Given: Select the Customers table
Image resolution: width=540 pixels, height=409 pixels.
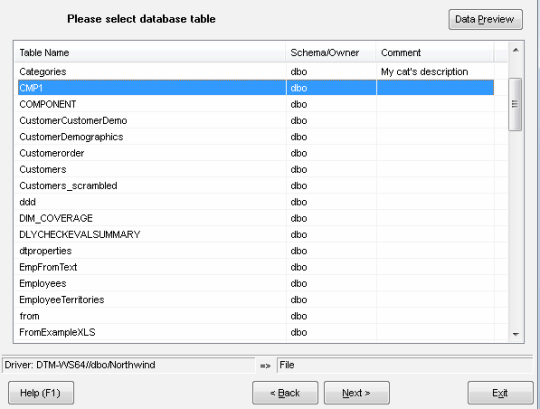Looking at the screenshot, I should (x=256, y=169).
